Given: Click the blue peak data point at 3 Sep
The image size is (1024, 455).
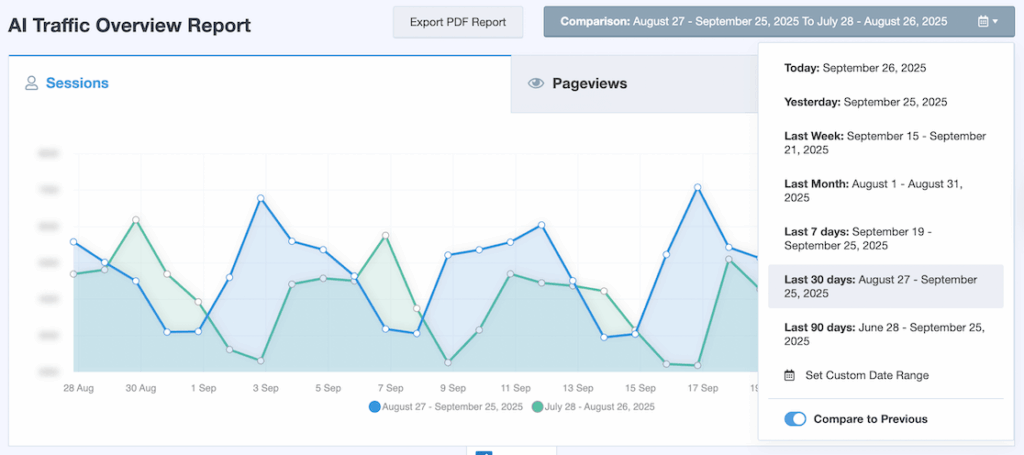Looking at the screenshot, I should tap(260, 199).
